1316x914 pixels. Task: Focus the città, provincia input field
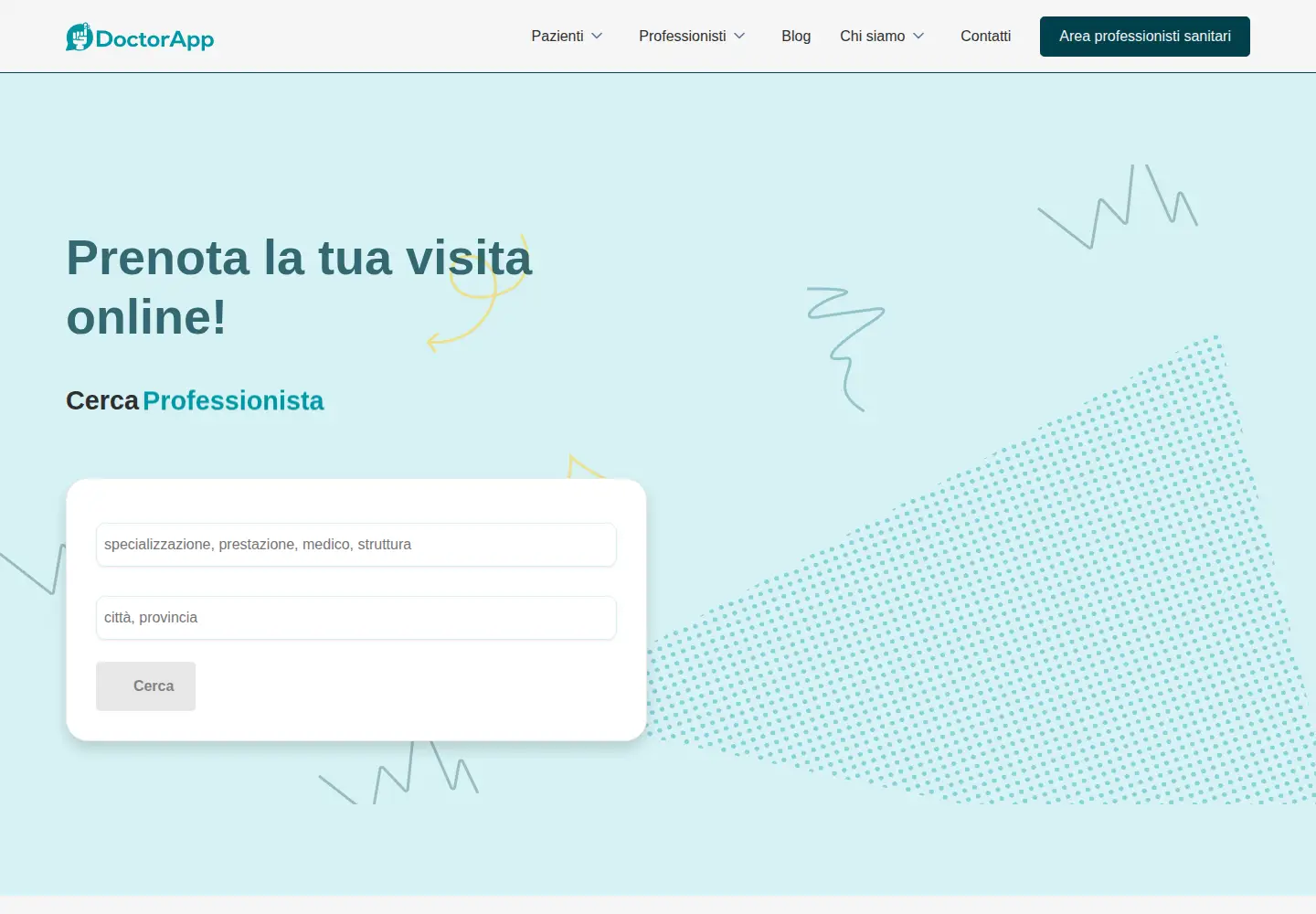[x=356, y=618]
